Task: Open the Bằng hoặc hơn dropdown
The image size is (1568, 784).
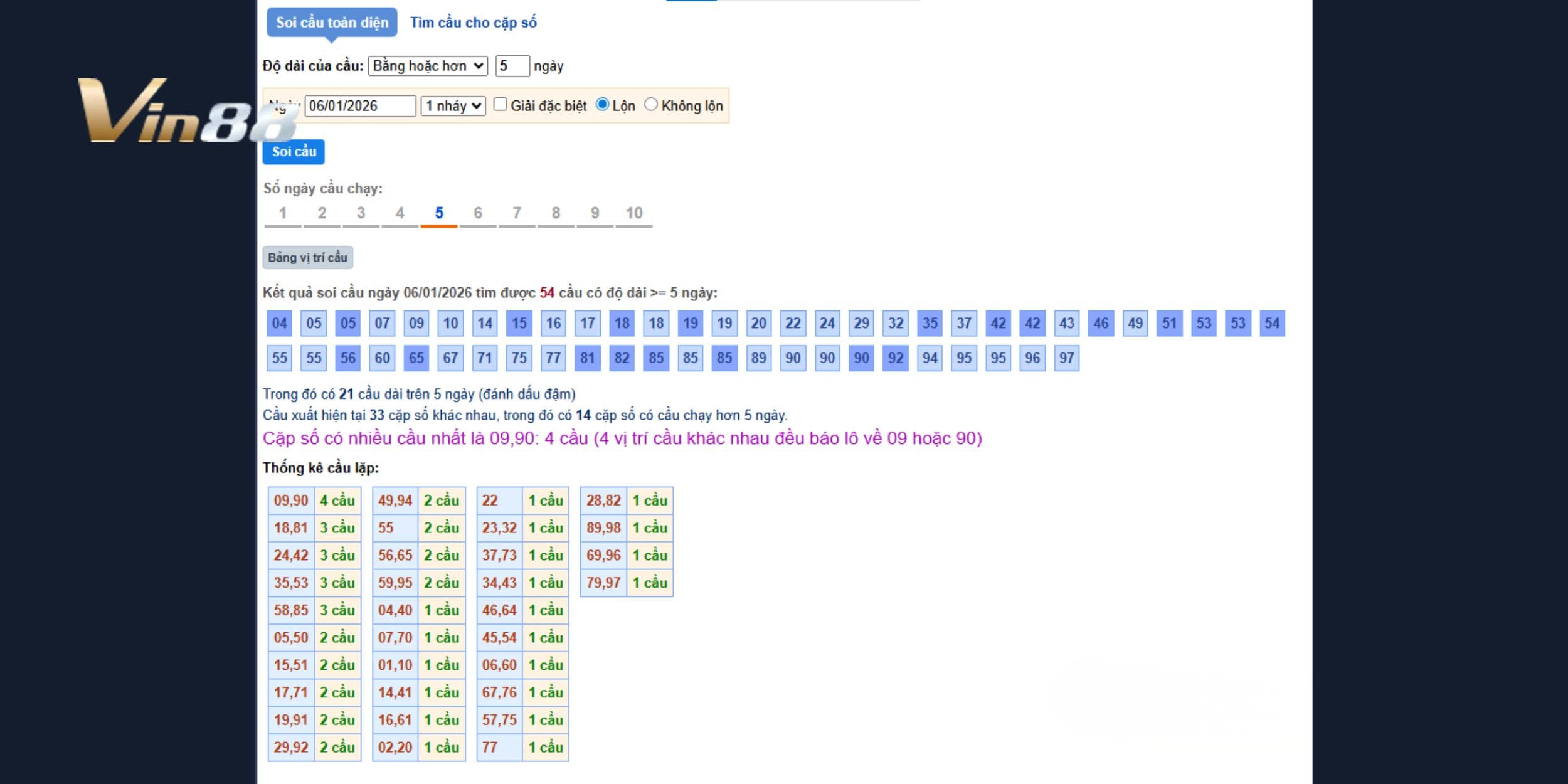Action: click(x=428, y=66)
